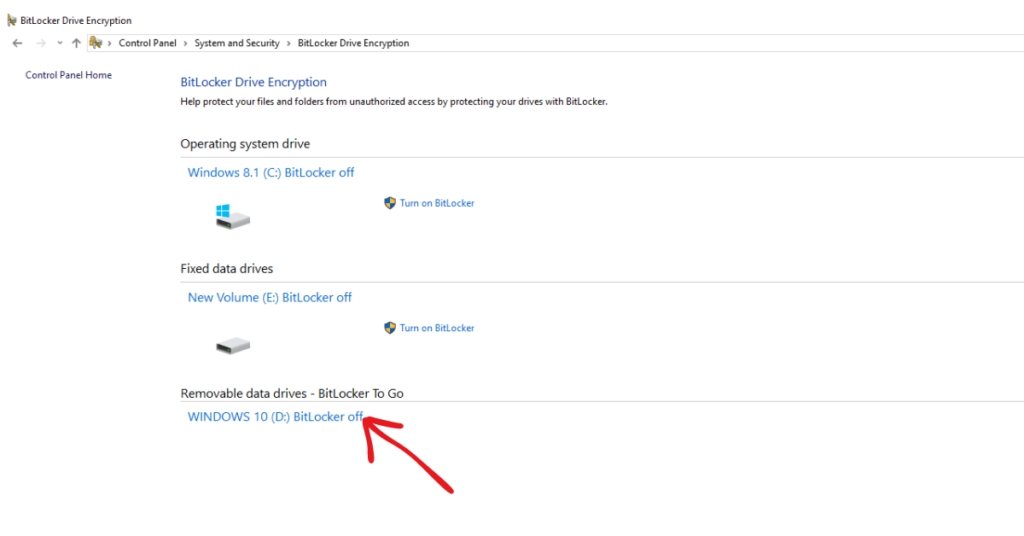
Task: Expand chevron after Control Panel breadcrumb
Action: (x=185, y=43)
